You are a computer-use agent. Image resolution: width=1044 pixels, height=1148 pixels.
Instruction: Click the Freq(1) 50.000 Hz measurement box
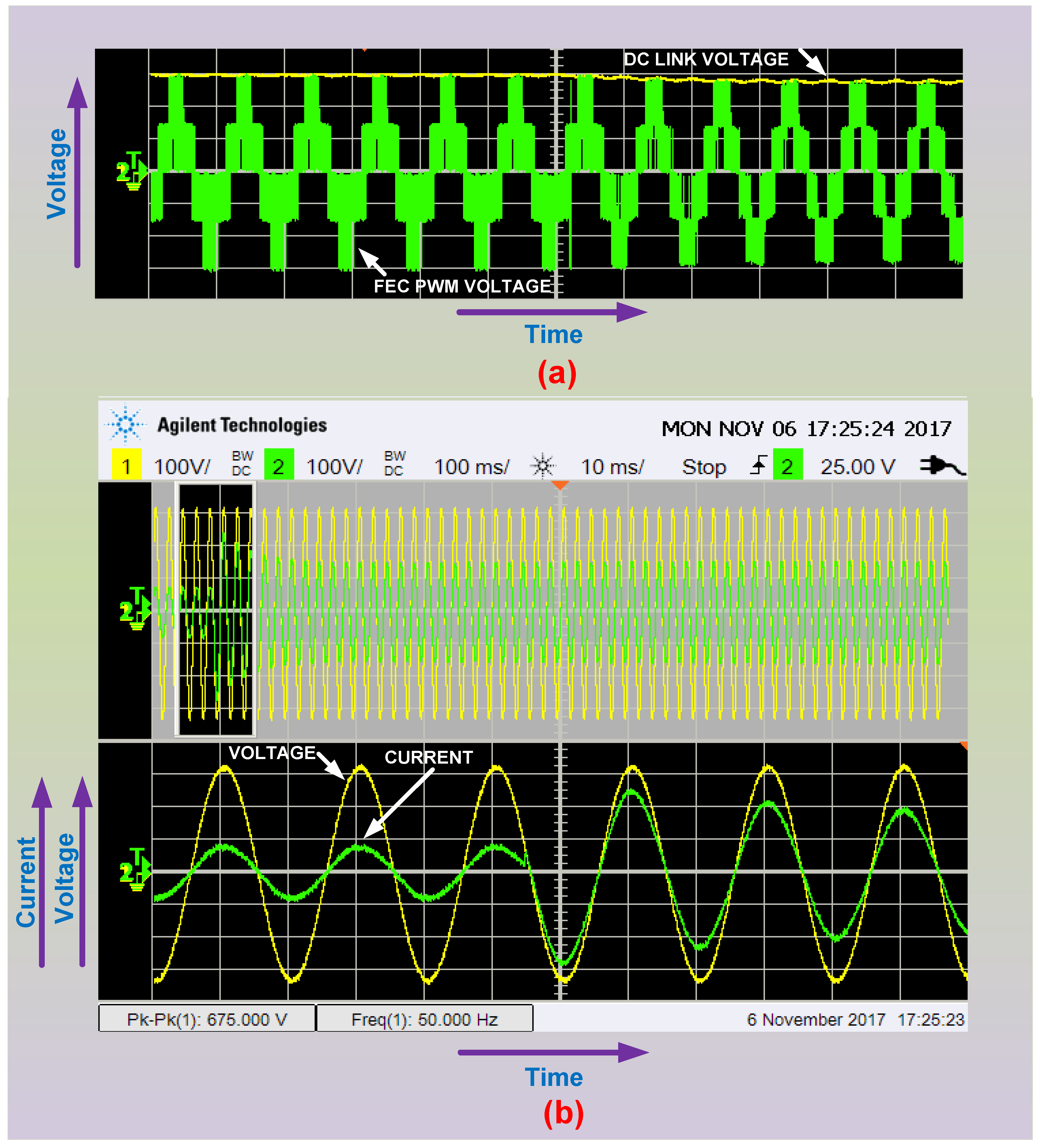click(x=424, y=1019)
